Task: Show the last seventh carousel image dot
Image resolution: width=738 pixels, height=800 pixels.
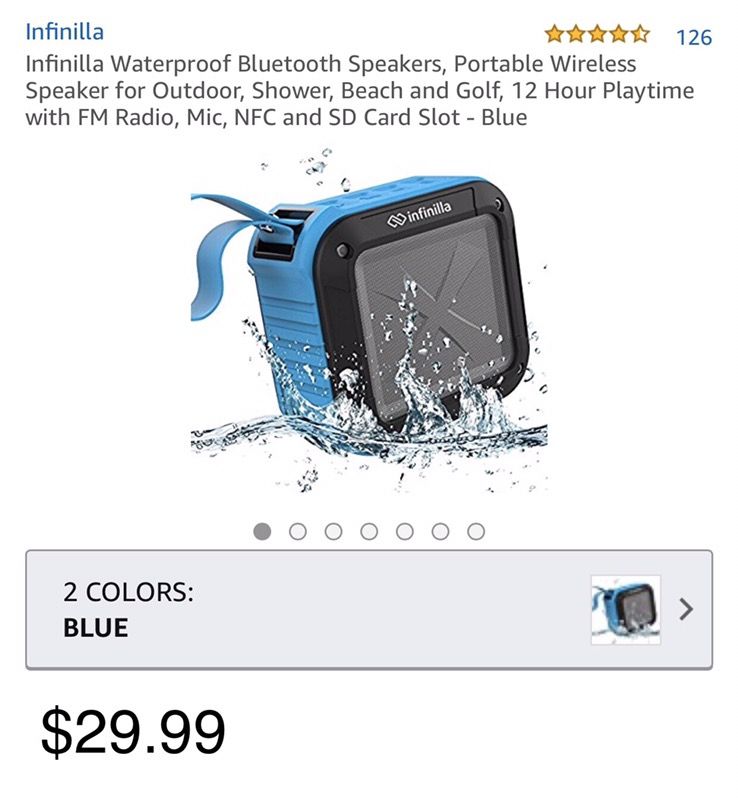Action: [476, 532]
